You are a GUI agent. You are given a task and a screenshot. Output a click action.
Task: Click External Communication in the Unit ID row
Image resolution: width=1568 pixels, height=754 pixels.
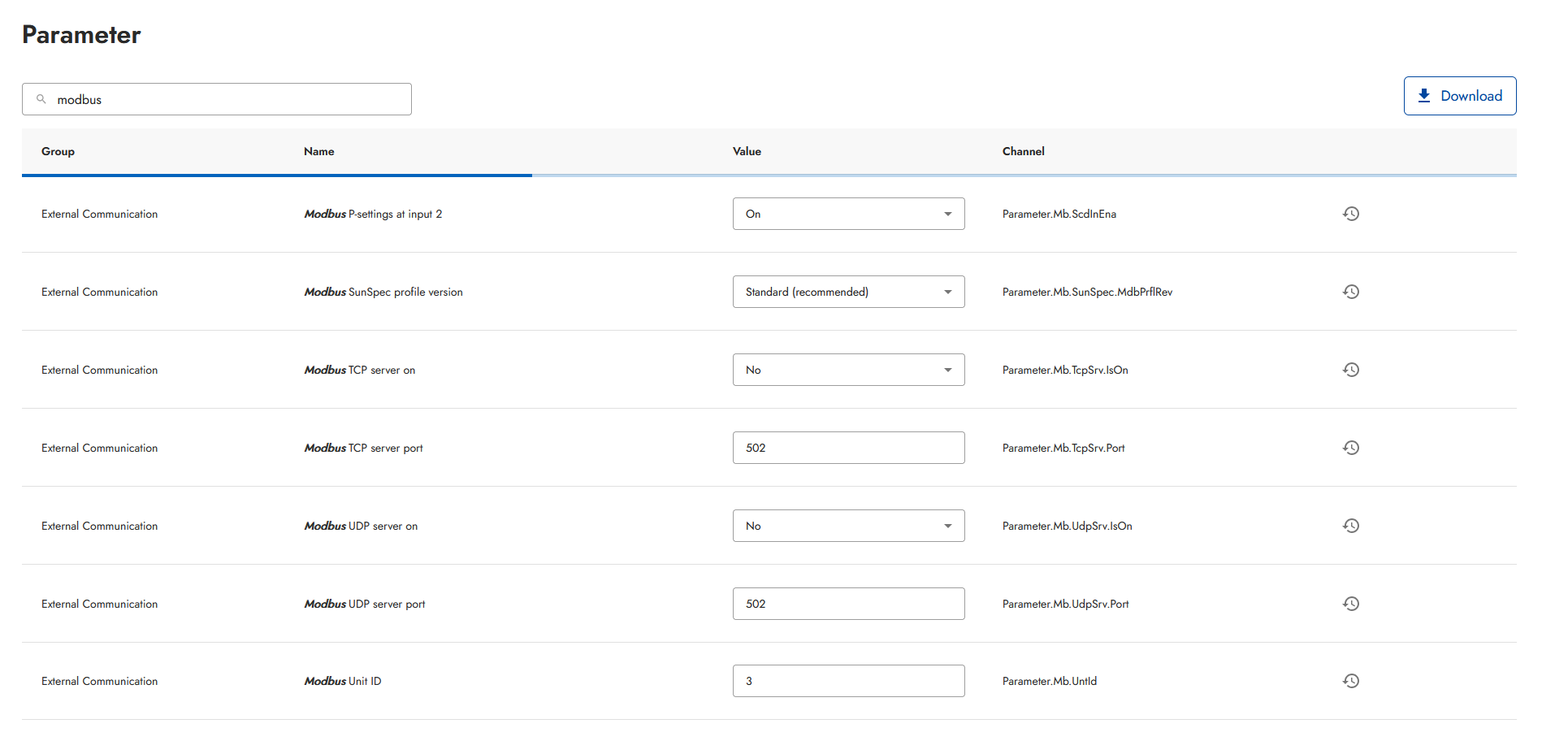tap(100, 681)
